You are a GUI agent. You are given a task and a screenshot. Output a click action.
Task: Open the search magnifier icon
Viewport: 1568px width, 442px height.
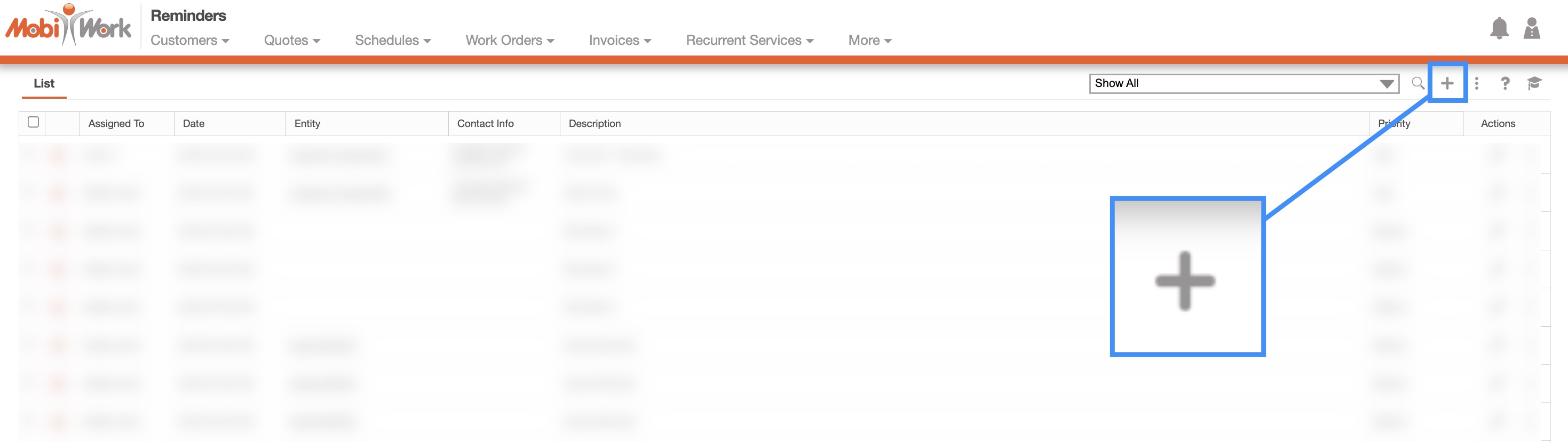[x=1417, y=83]
